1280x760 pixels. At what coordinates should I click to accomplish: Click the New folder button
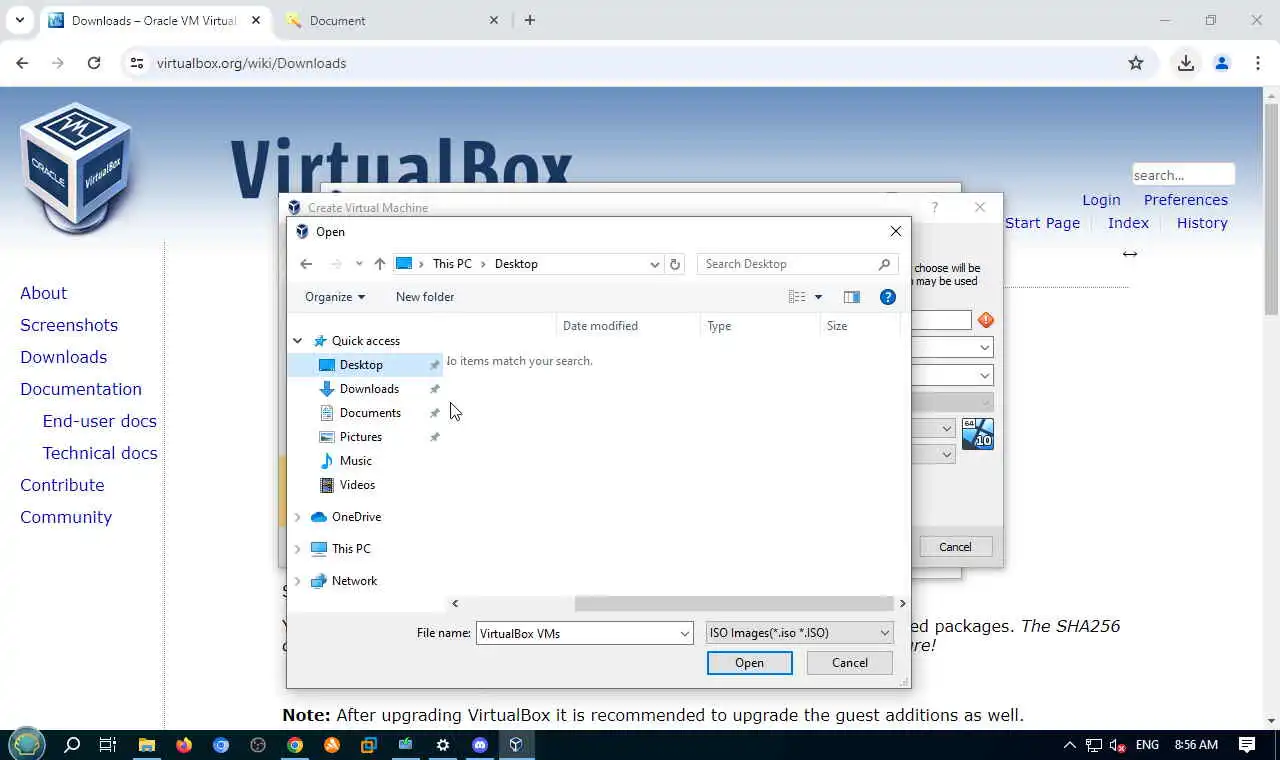coord(425,297)
